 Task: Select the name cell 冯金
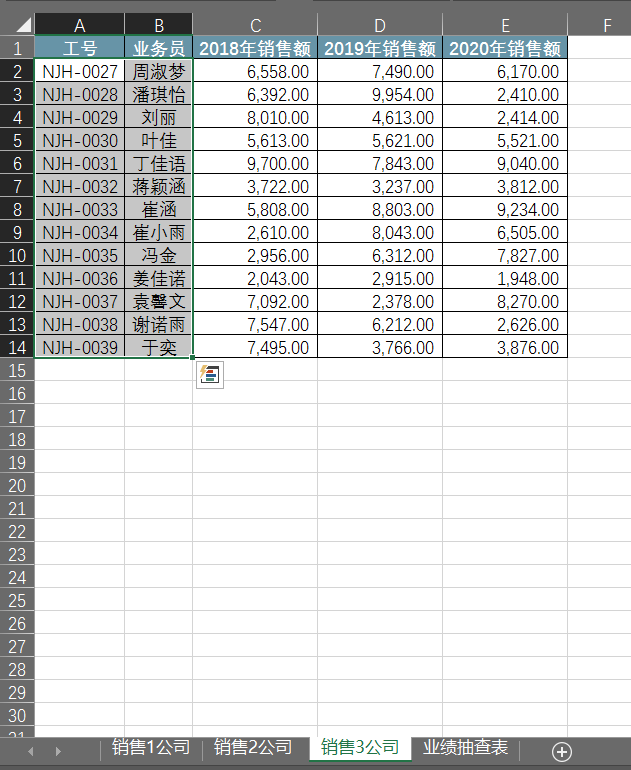[159, 255]
